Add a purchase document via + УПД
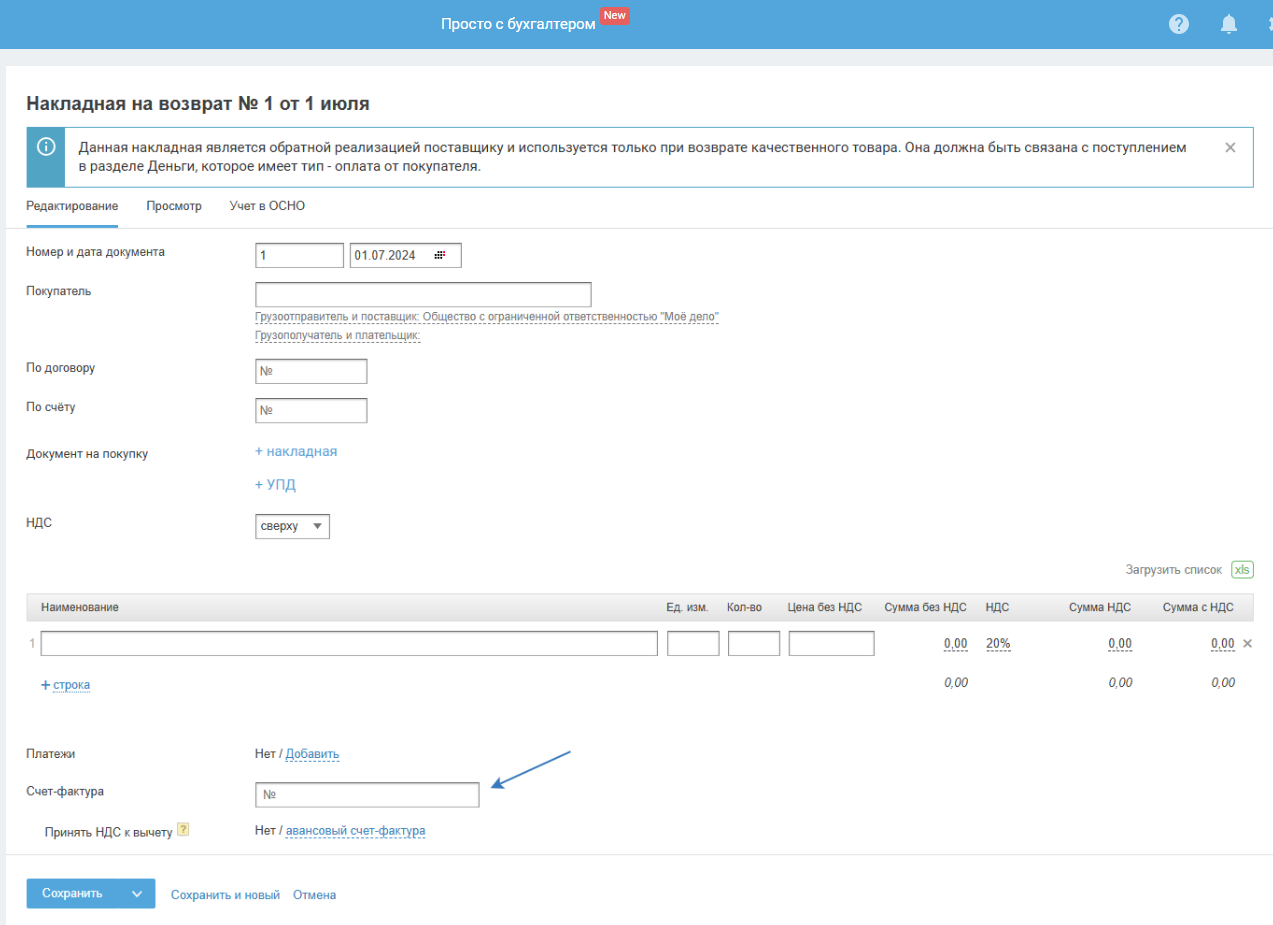1273x925 pixels. pyautogui.click(x=275, y=485)
